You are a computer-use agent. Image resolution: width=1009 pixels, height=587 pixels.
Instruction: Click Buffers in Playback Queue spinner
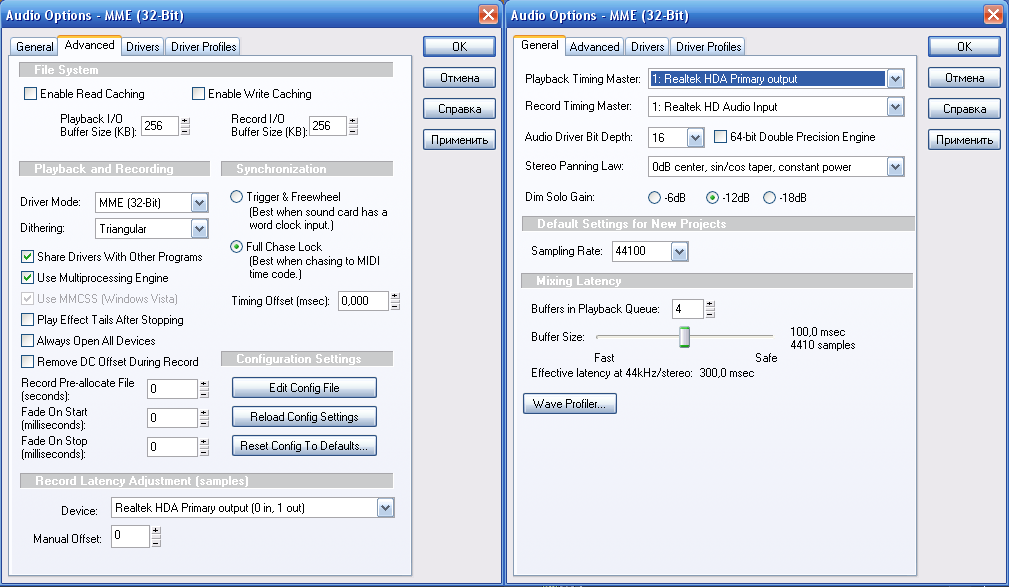(x=710, y=310)
